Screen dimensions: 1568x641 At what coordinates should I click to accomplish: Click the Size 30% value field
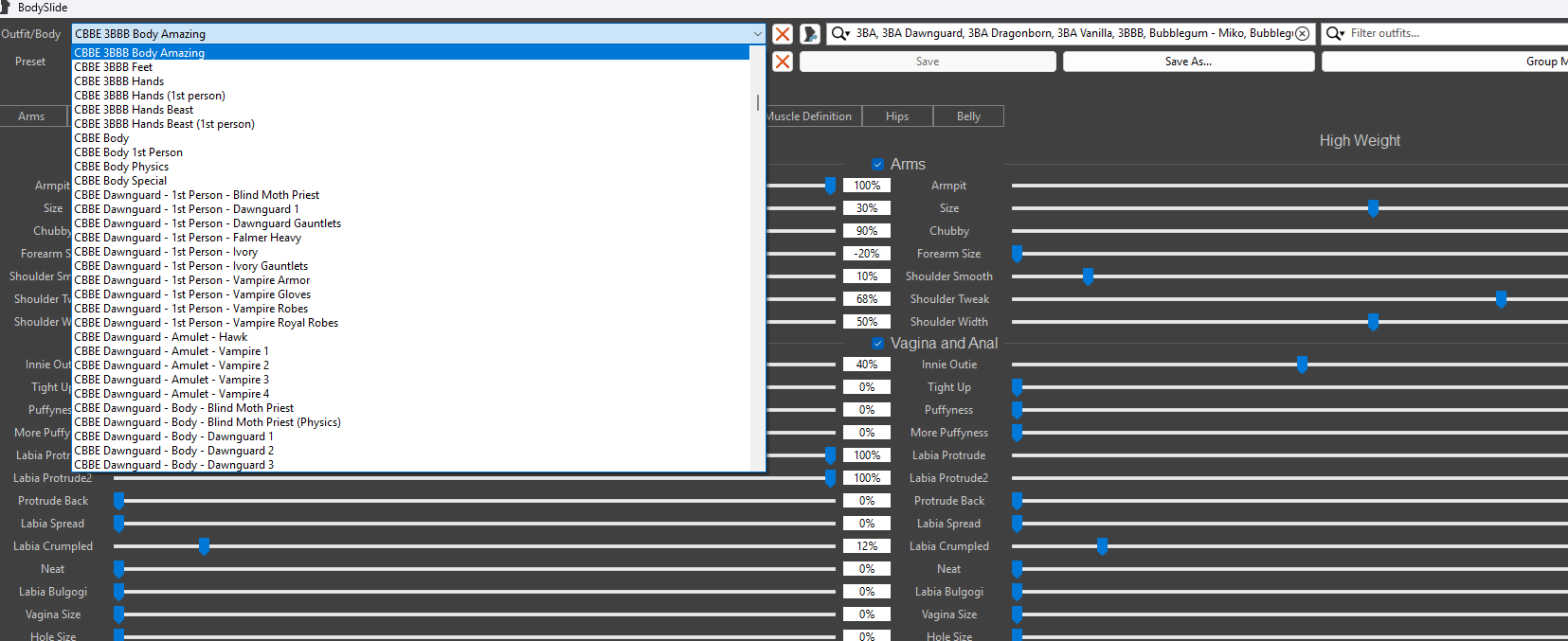pyautogui.click(x=867, y=208)
